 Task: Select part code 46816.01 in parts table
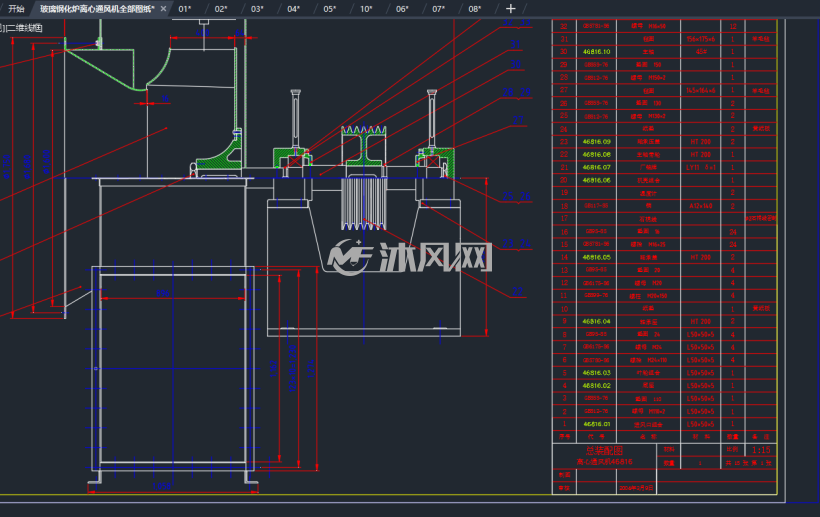[x=596, y=424]
